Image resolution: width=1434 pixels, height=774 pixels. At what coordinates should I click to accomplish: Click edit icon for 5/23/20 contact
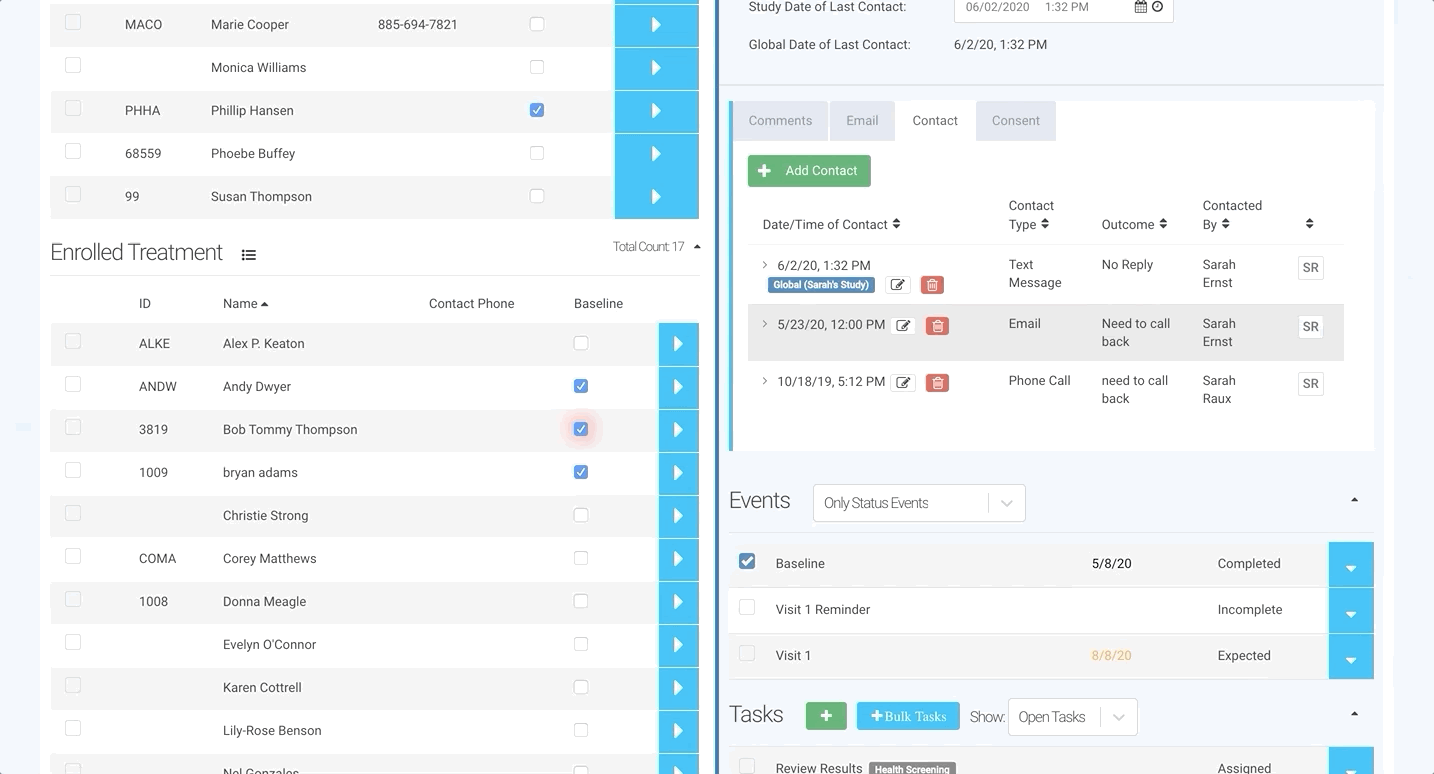[x=903, y=326]
